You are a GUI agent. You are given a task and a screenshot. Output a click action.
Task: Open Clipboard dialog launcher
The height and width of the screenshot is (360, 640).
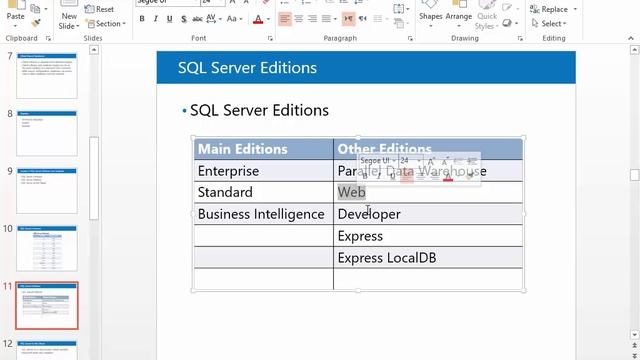(48, 38)
